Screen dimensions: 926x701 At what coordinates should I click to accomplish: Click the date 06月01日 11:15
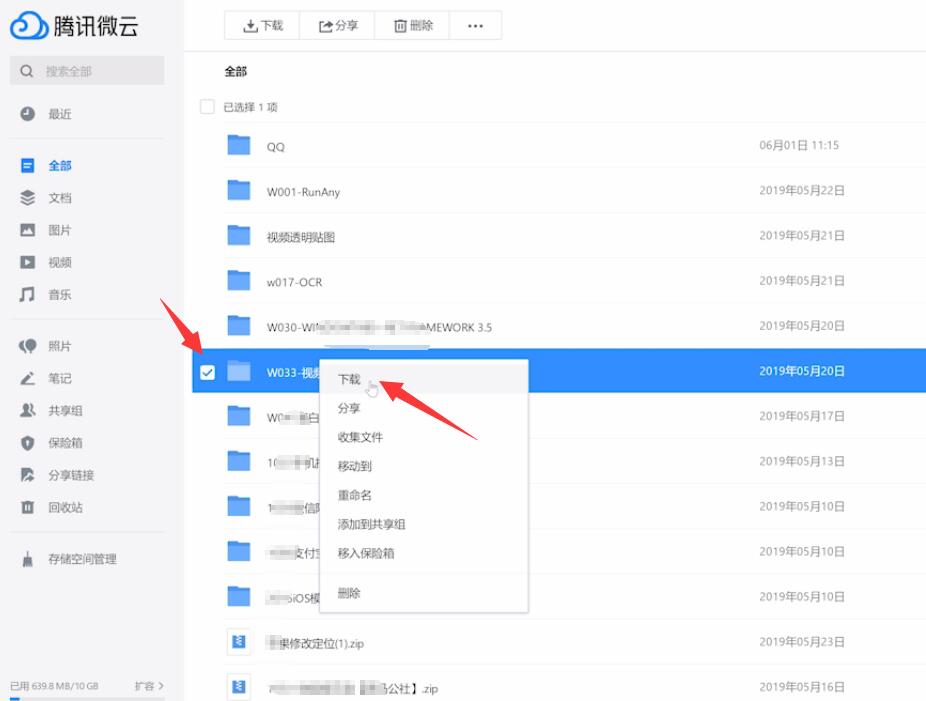pyautogui.click(x=798, y=145)
